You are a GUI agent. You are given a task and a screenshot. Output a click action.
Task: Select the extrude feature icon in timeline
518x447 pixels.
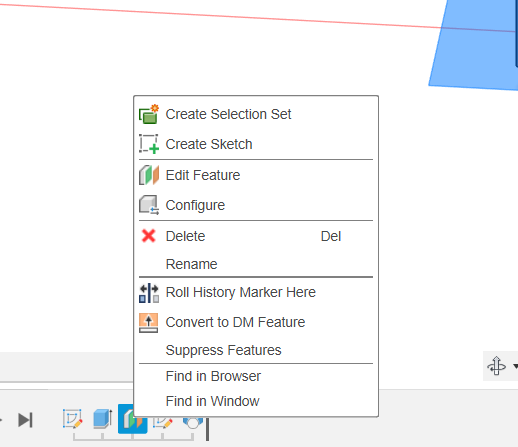(x=102, y=419)
